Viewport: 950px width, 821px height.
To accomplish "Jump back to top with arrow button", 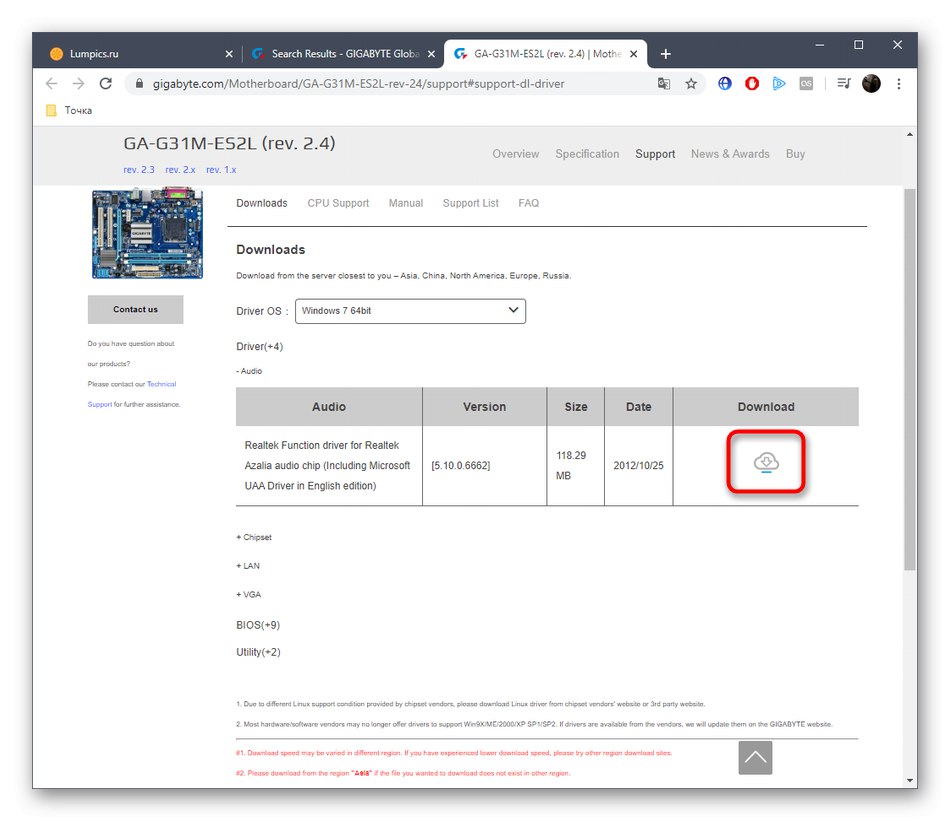I will point(755,757).
